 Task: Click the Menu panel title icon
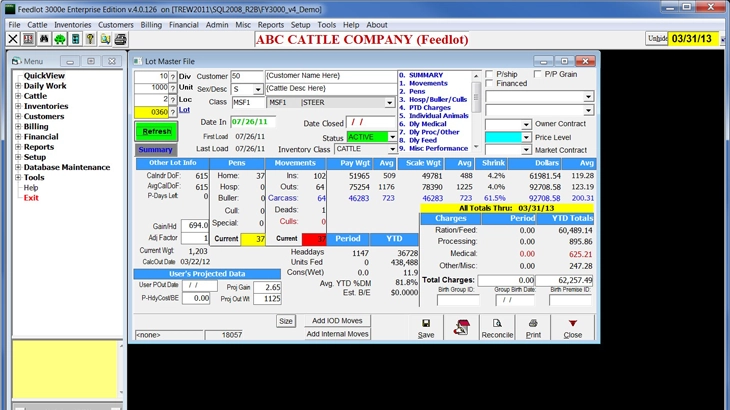pos(17,61)
